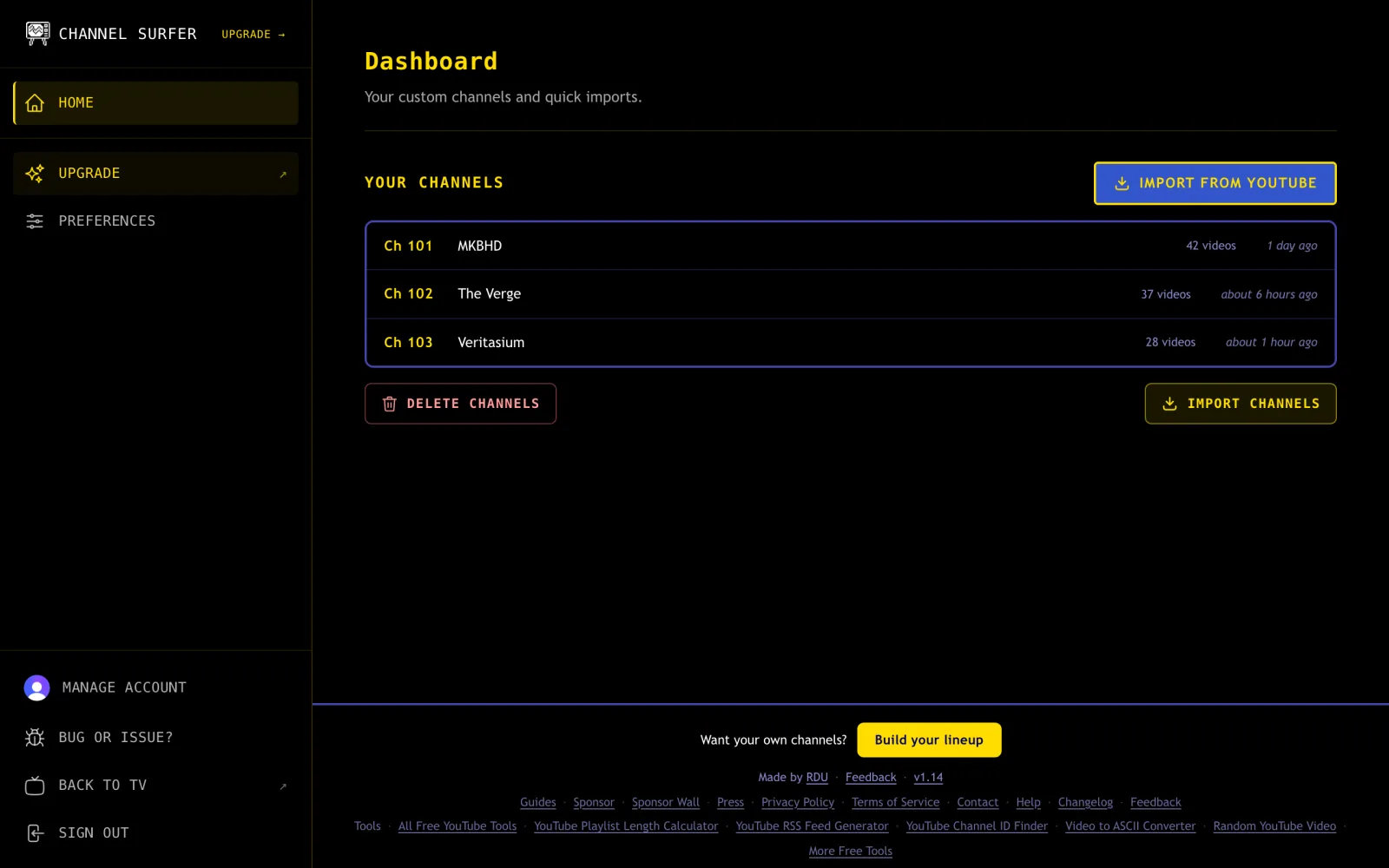Click the download icon in Import Channels
The width and height of the screenshot is (1389, 868).
[x=1169, y=404]
